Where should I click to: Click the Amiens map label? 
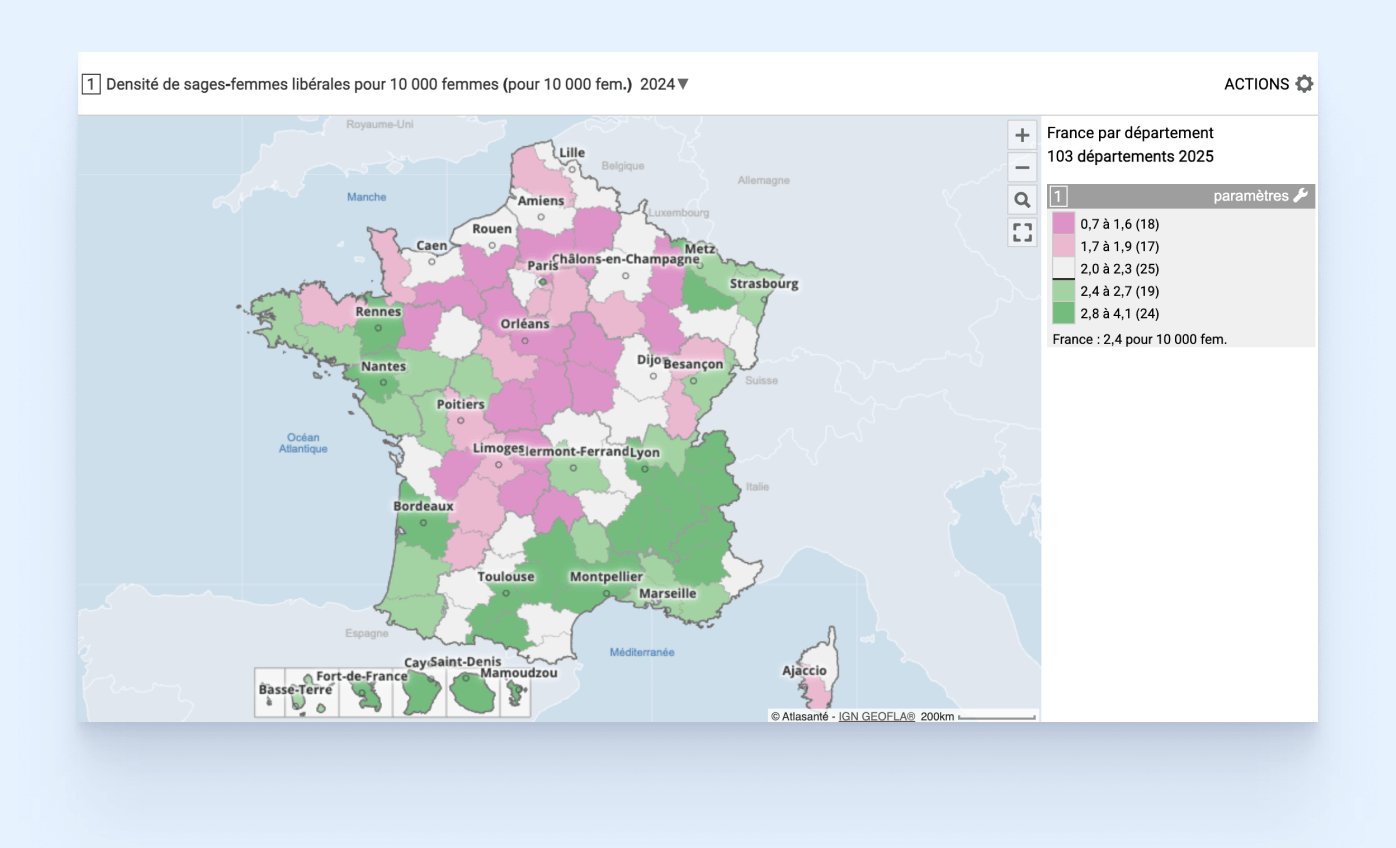coord(541,201)
